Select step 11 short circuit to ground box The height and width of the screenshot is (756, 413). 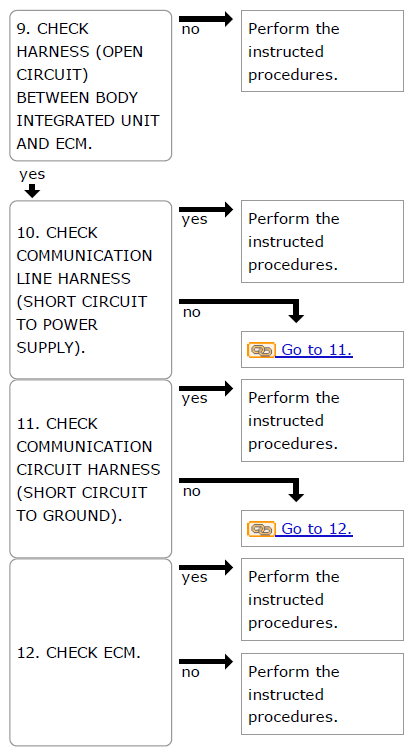pos(91,469)
